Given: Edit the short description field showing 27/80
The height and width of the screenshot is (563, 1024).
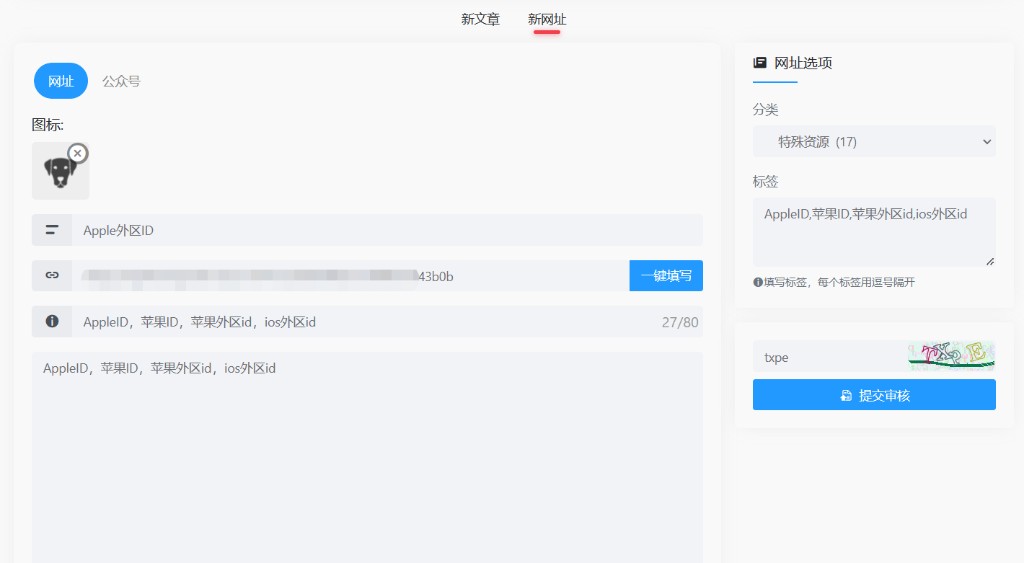Looking at the screenshot, I should pos(387,321).
